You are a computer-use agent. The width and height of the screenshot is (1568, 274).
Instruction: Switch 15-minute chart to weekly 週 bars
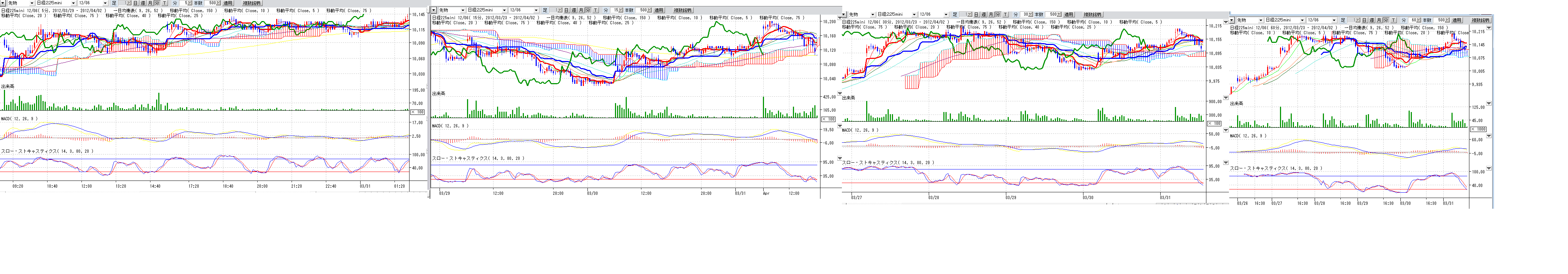(x=574, y=10)
